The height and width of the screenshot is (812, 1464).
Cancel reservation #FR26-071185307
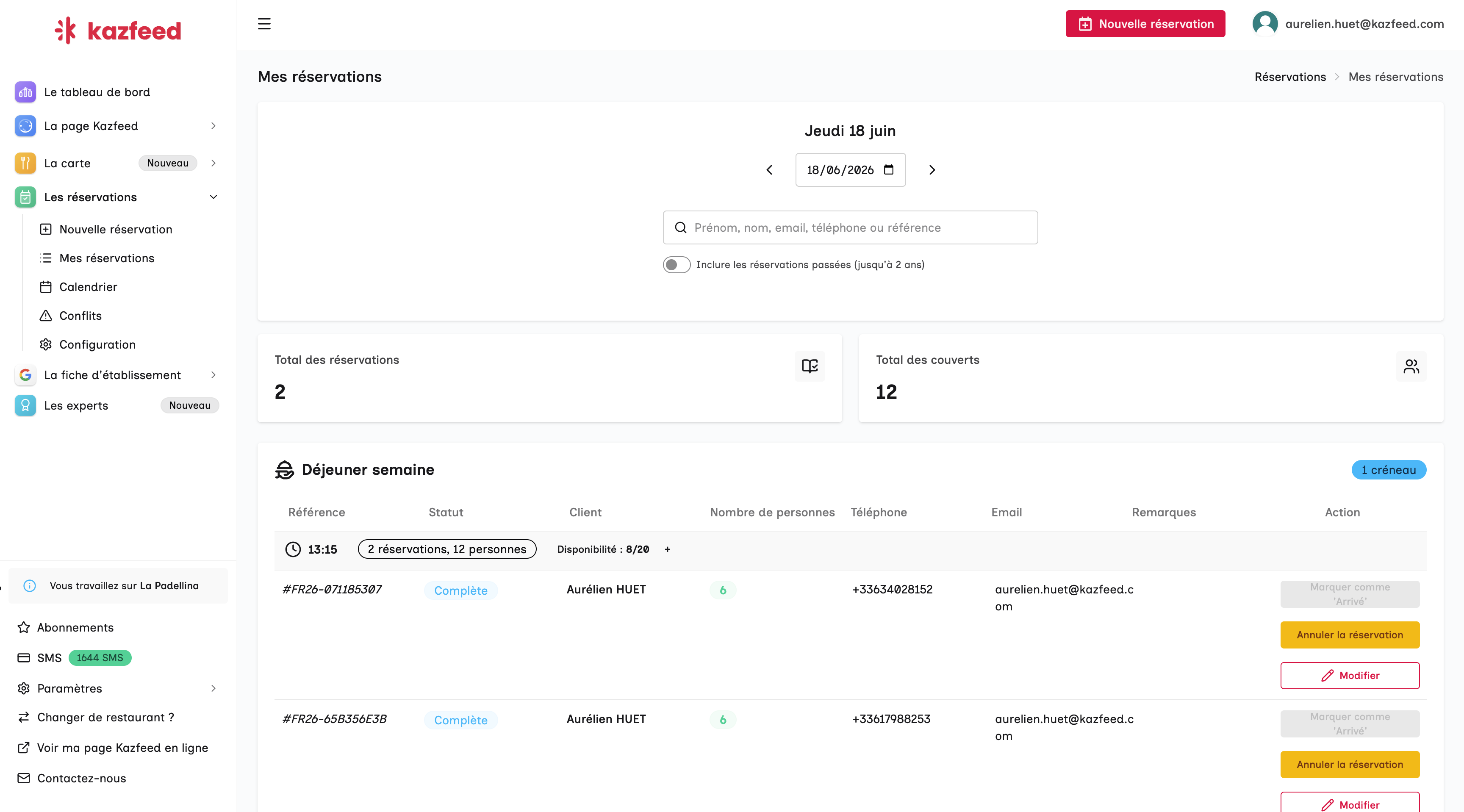(x=1350, y=635)
